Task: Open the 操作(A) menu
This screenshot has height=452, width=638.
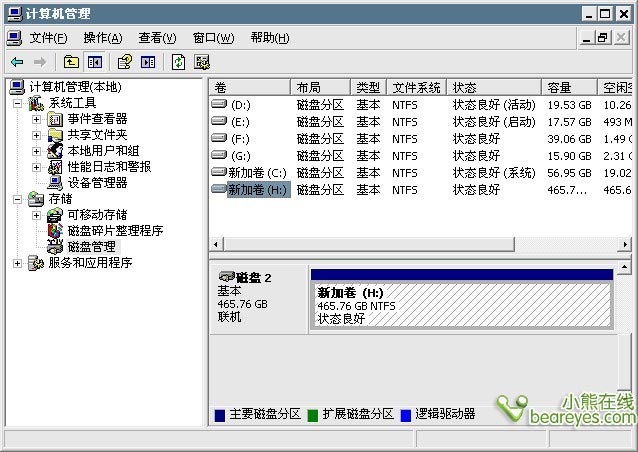Action: tap(103, 38)
